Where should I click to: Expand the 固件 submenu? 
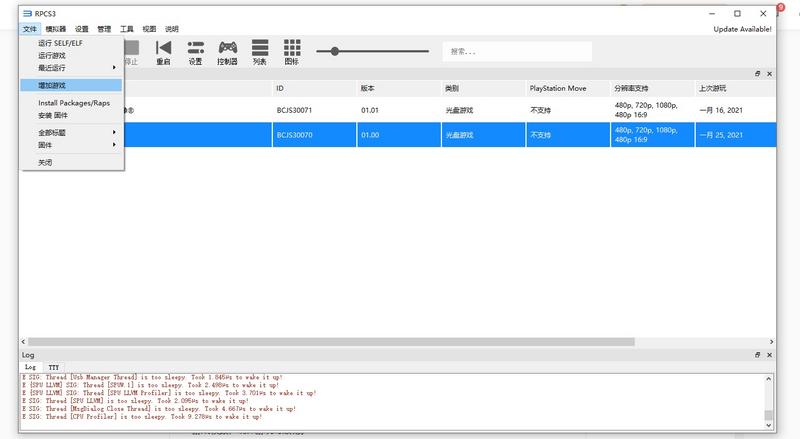tap(71, 145)
